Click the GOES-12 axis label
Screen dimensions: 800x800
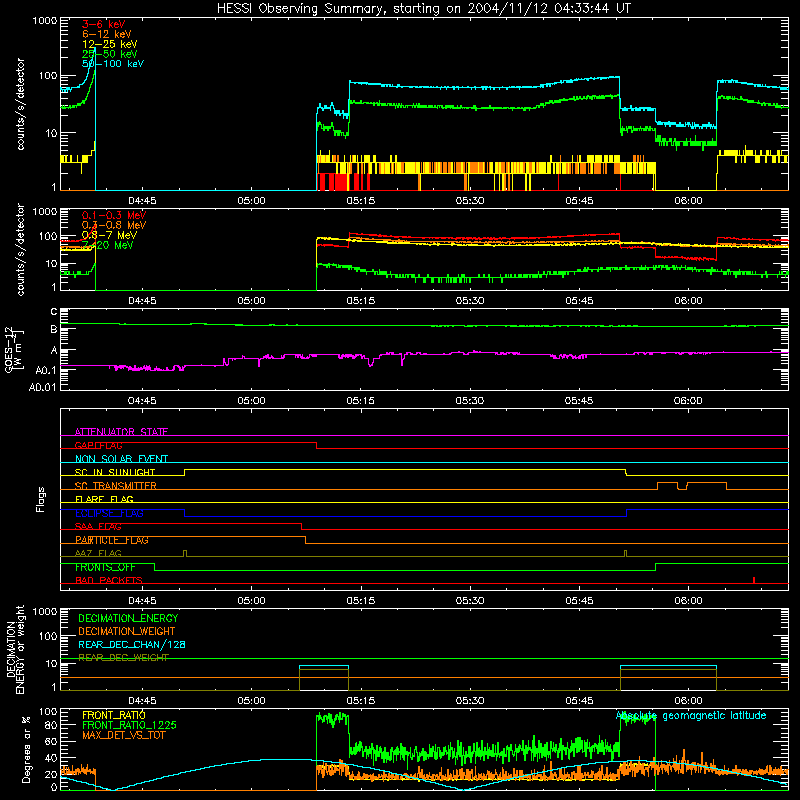[14, 349]
